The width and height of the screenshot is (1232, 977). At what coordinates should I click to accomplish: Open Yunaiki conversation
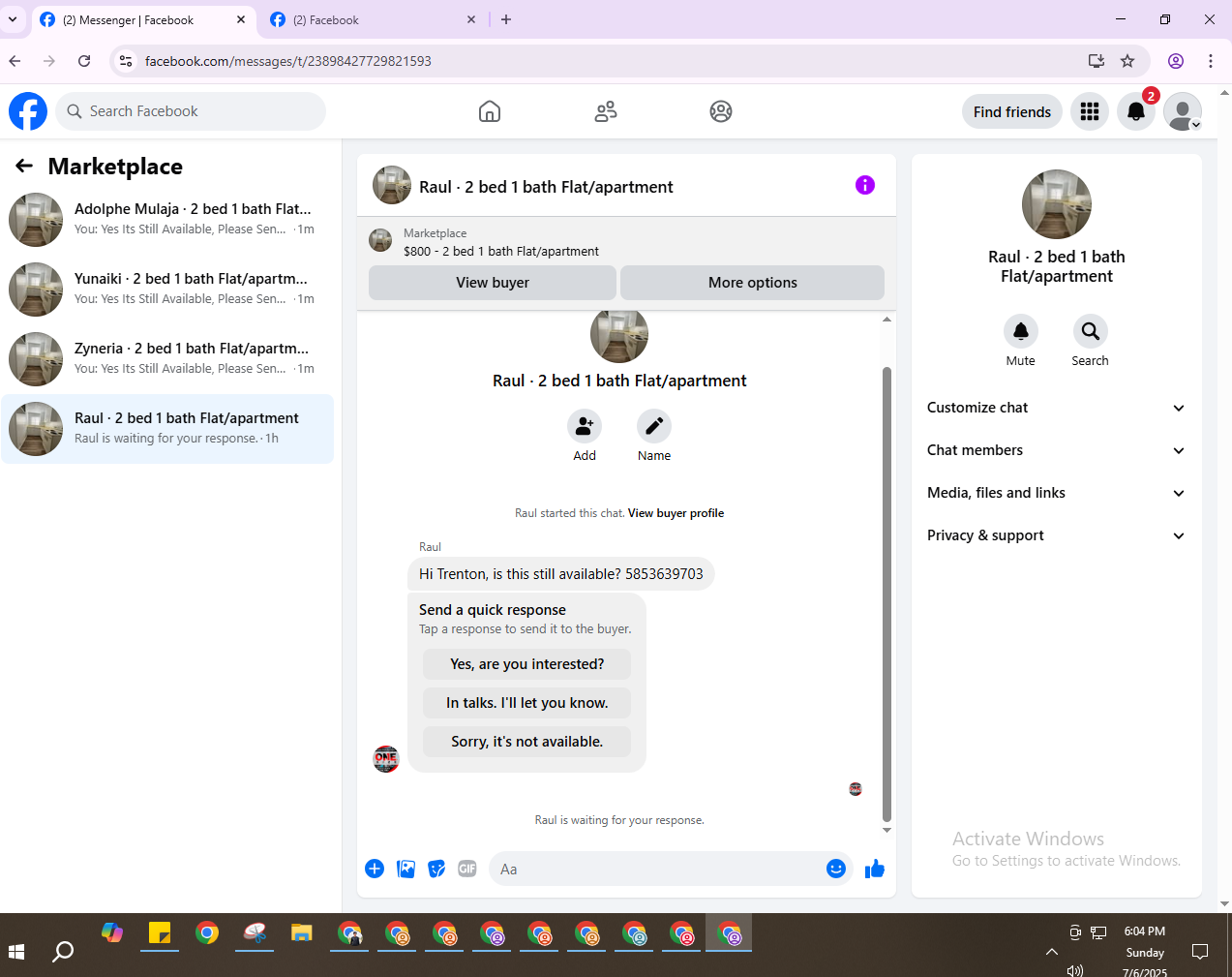[167, 290]
